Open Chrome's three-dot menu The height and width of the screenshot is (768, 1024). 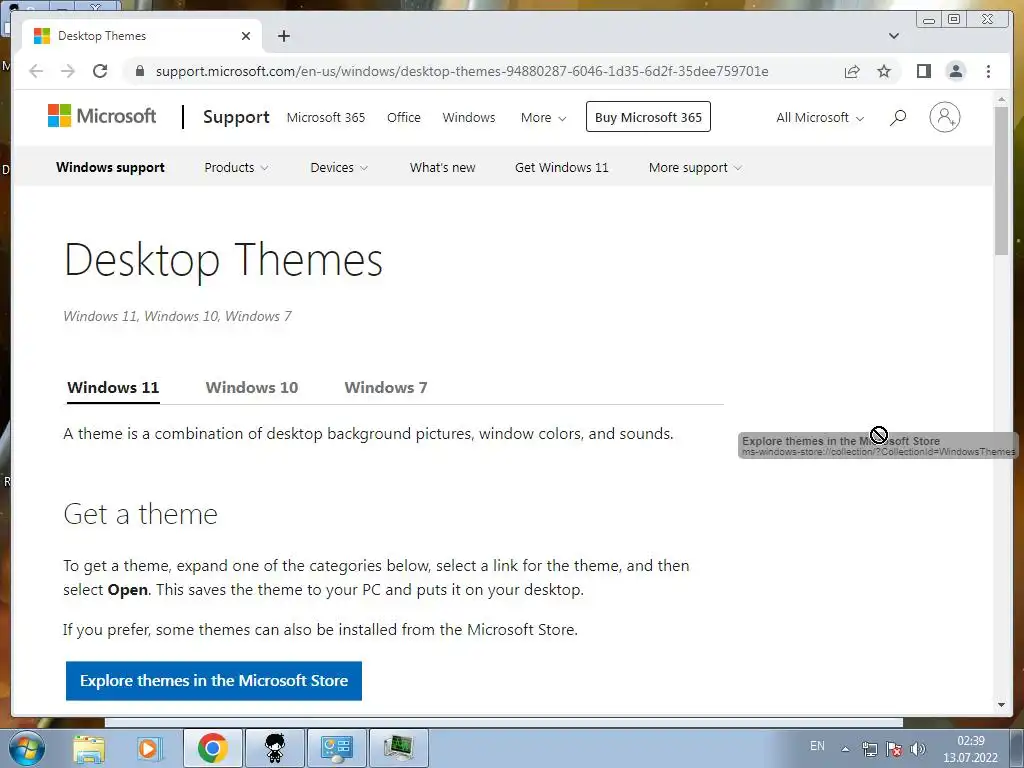coord(988,71)
